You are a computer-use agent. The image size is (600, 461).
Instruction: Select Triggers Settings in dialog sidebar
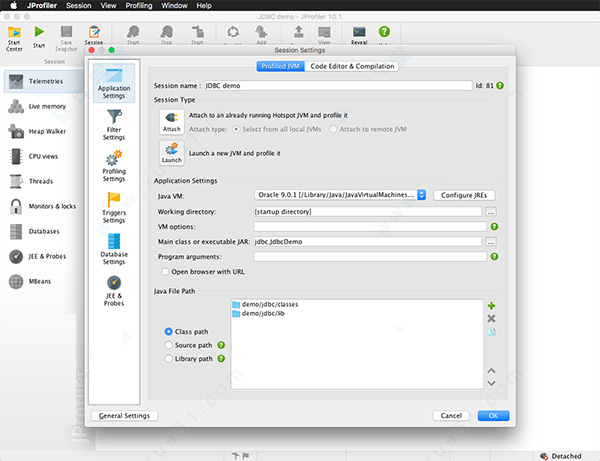tap(114, 207)
